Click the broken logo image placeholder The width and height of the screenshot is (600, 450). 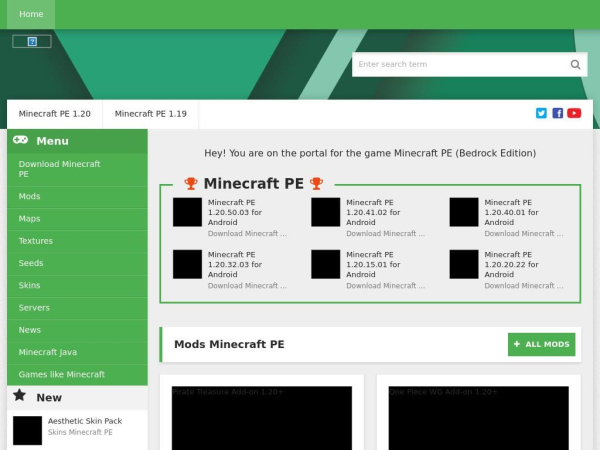[x=32, y=41]
